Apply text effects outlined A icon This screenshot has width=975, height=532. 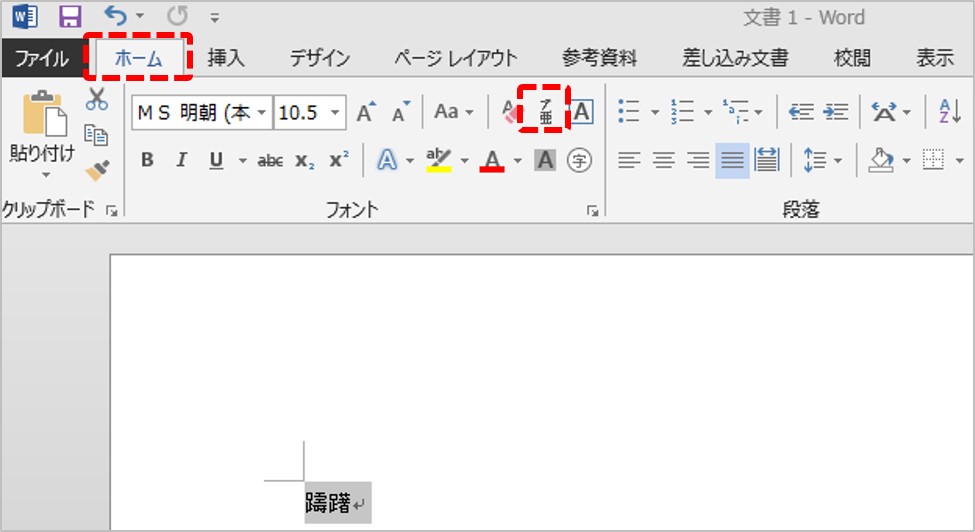coord(387,160)
